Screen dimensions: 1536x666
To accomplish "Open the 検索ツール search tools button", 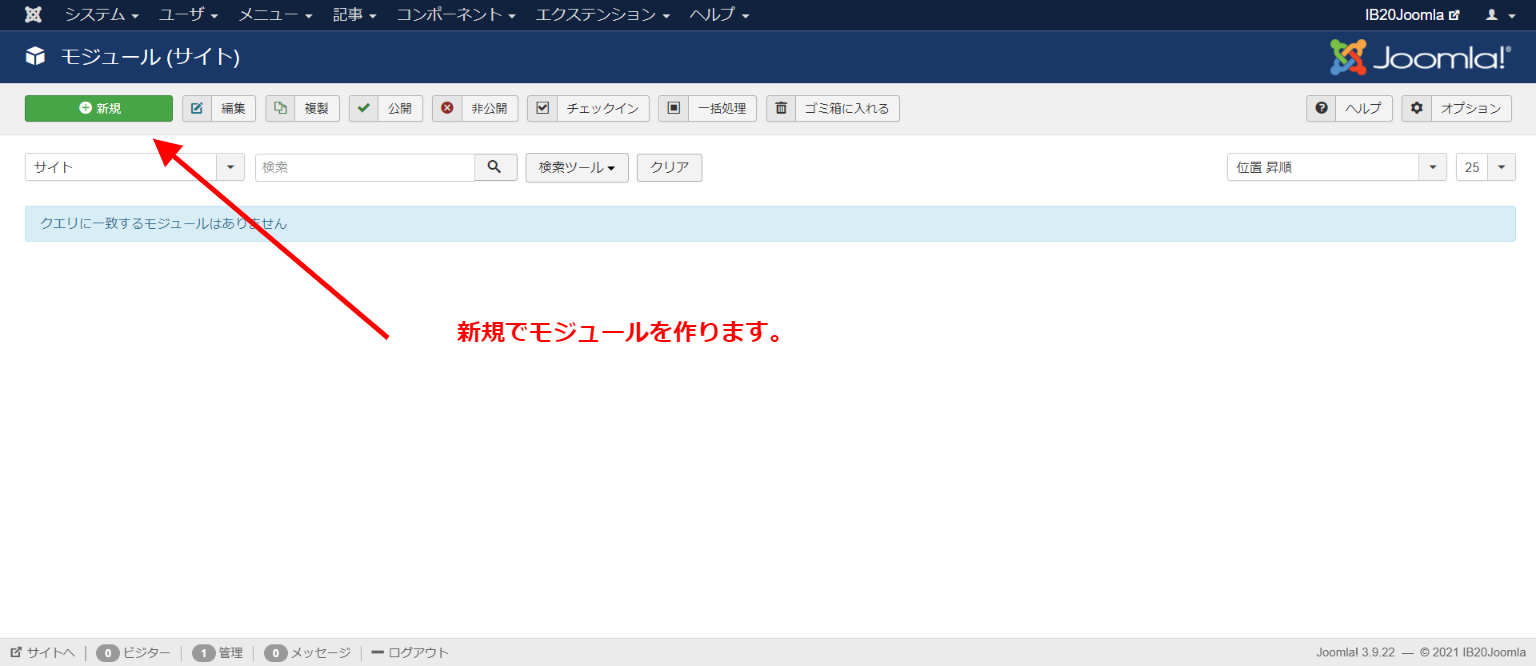I will tap(577, 167).
